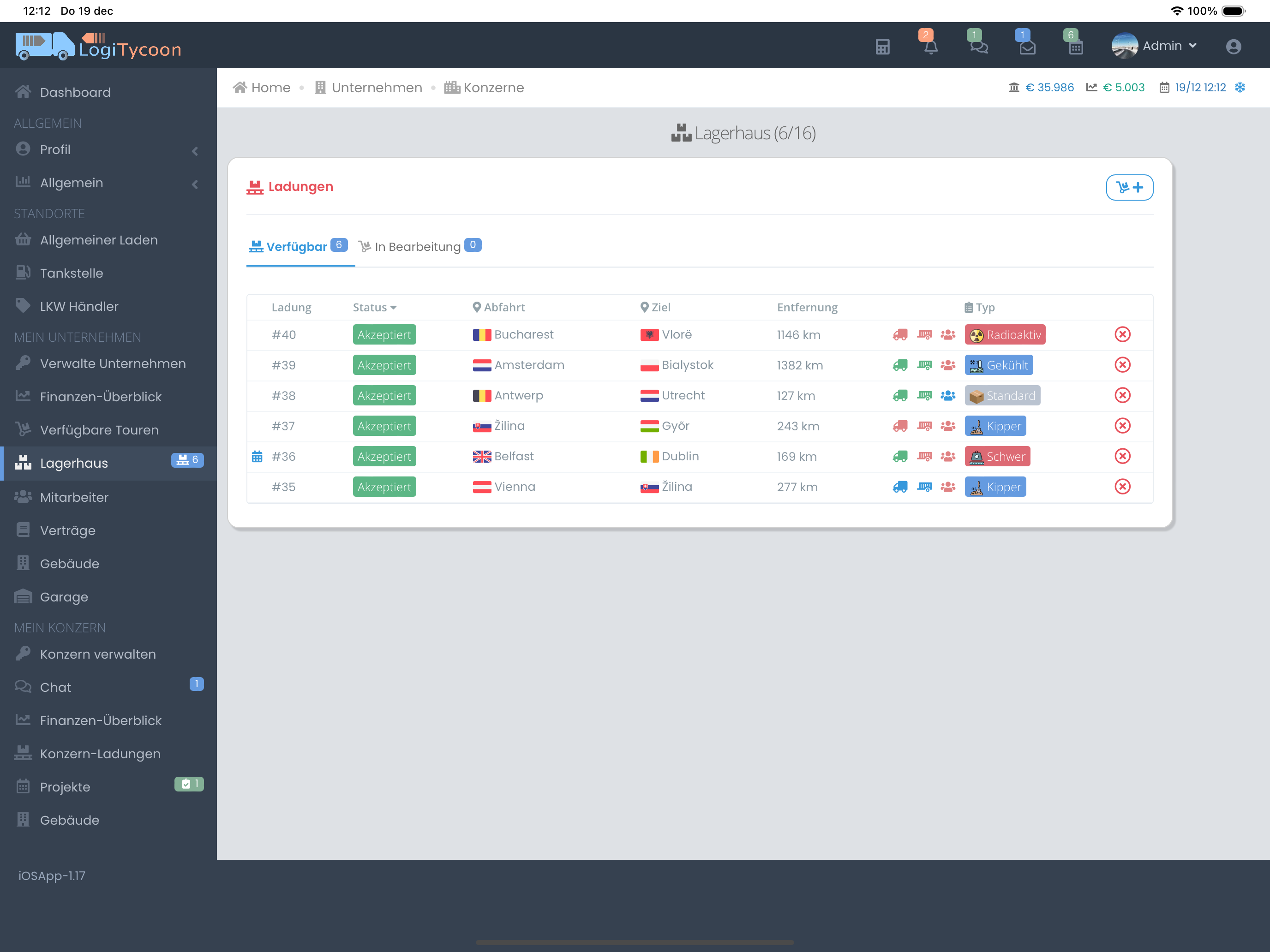1270x952 pixels.
Task: Click truck icon in Antwerp row
Action: (900, 395)
